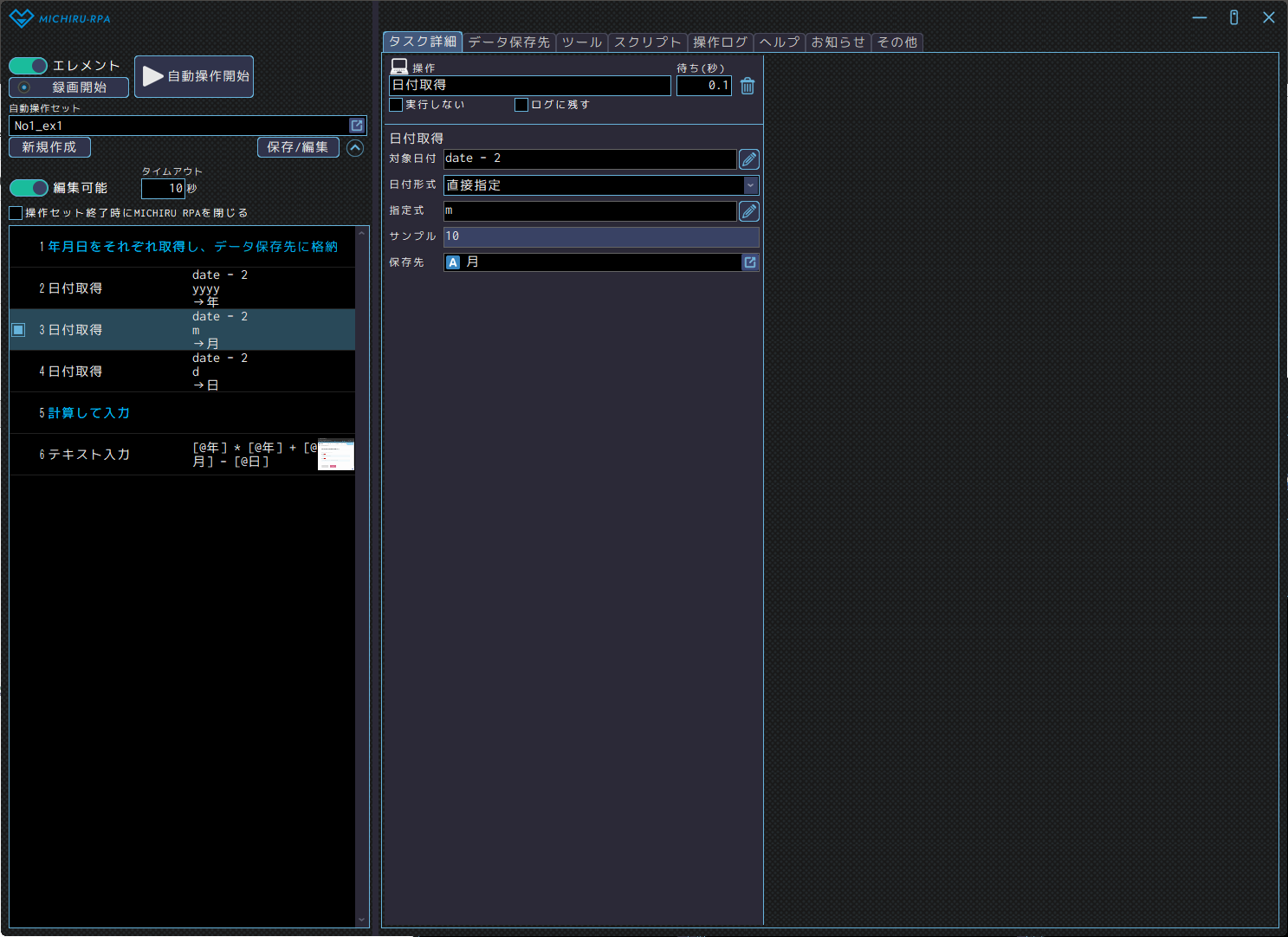
Task: Click the trash icon to delete the operation
Action: (748, 86)
